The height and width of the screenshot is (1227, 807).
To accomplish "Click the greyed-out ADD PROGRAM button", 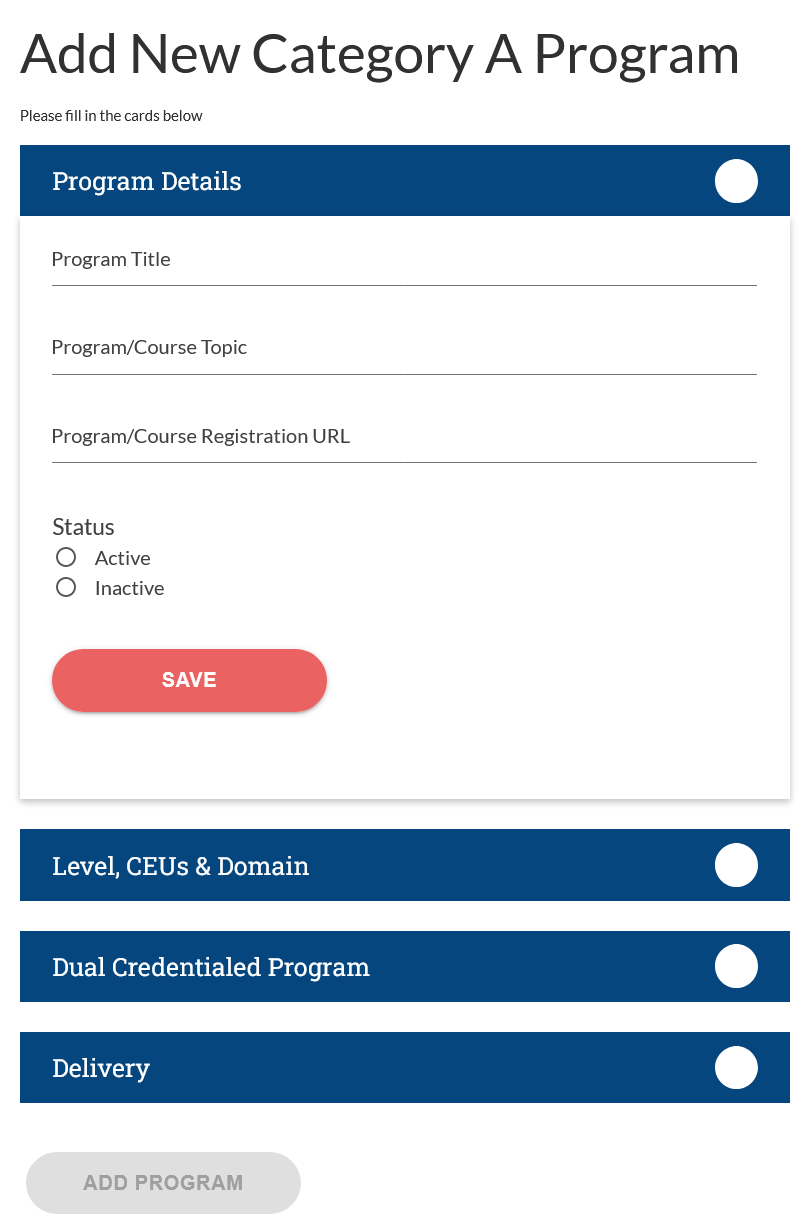I will [163, 1183].
